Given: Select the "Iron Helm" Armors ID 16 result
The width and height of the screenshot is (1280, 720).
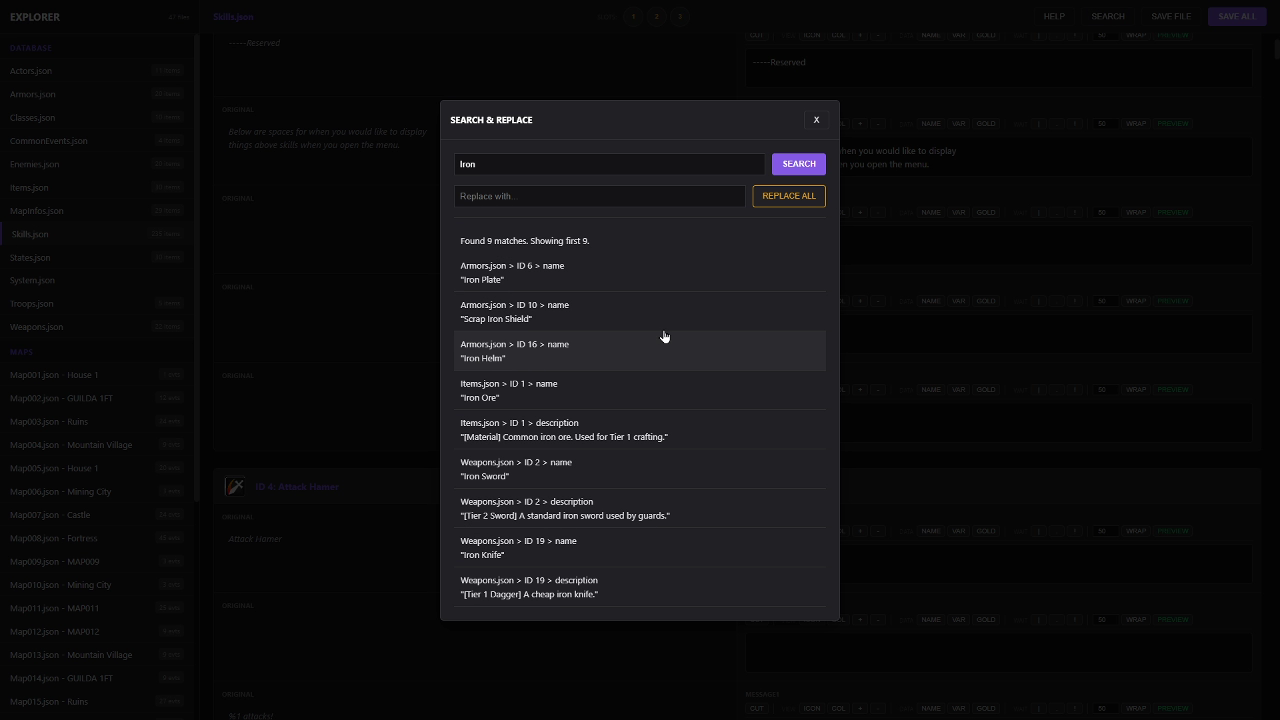Looking at the screenshot, I should (640, 351).
